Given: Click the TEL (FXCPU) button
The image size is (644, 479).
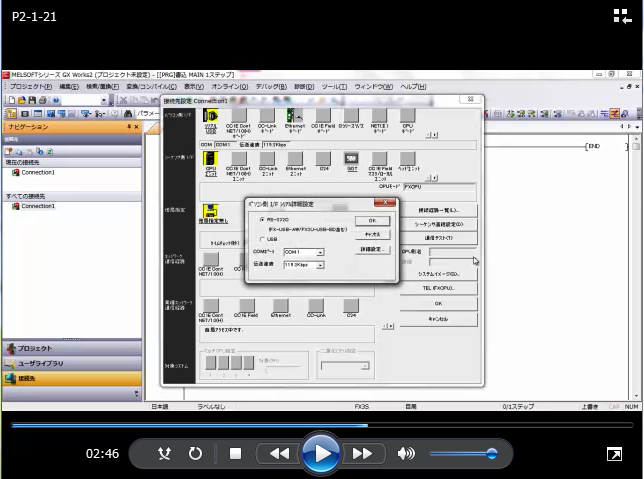Looking at the screenshot, I should click(x=439, y=288).
